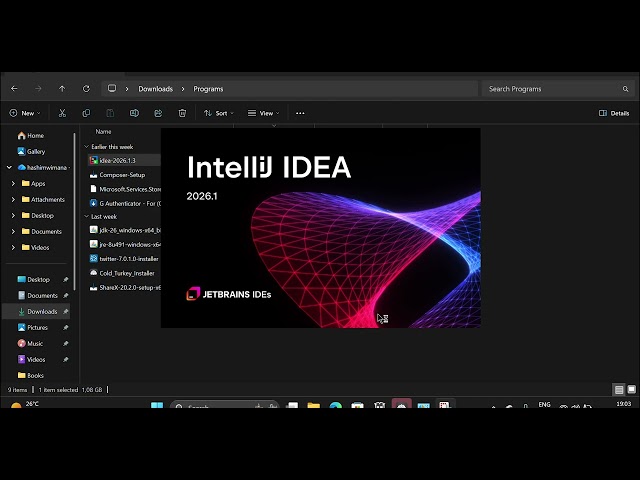Select the ShareX-20.2.0-setup file
Viewport: 640px width, 480px height.
124,287
